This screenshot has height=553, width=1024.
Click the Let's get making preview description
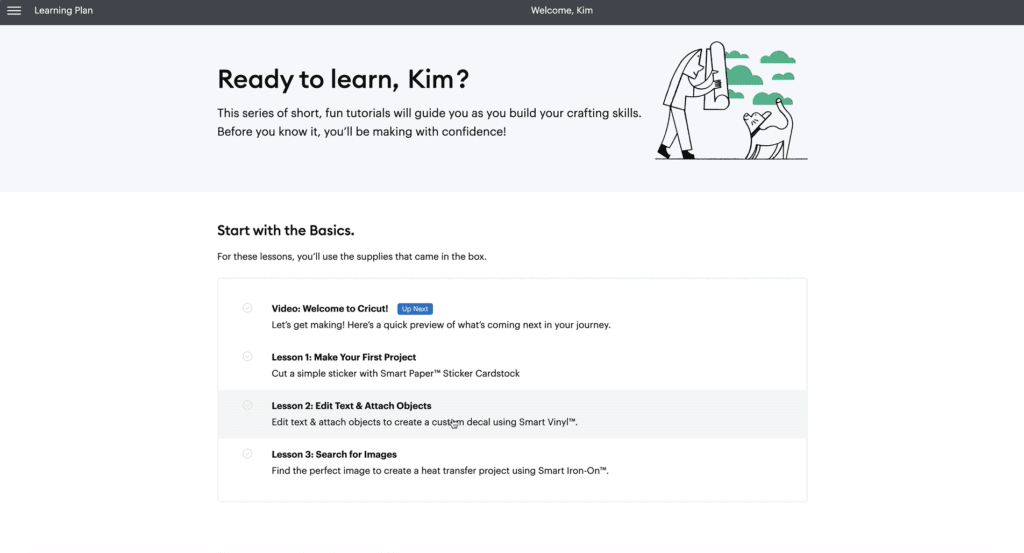441,325
